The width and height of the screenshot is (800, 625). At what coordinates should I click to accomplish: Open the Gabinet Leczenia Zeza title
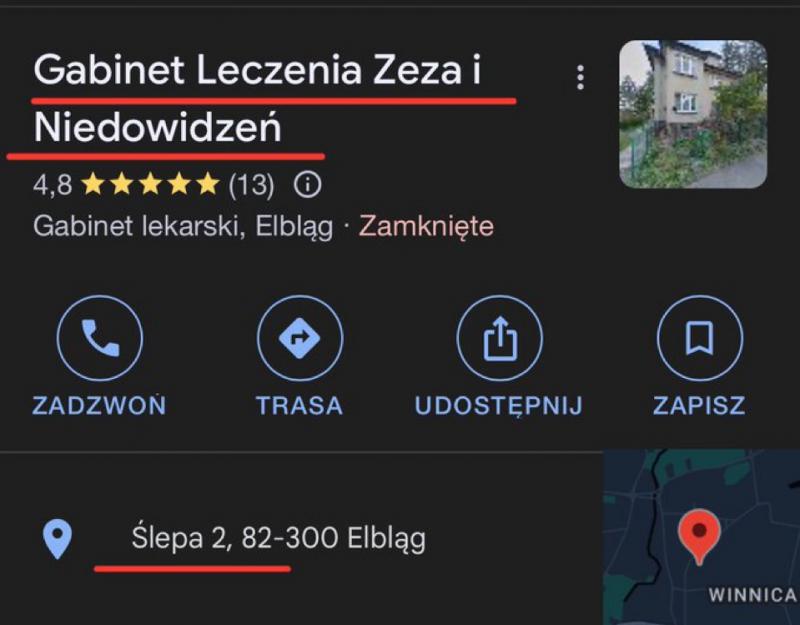[x=257, y=98]
